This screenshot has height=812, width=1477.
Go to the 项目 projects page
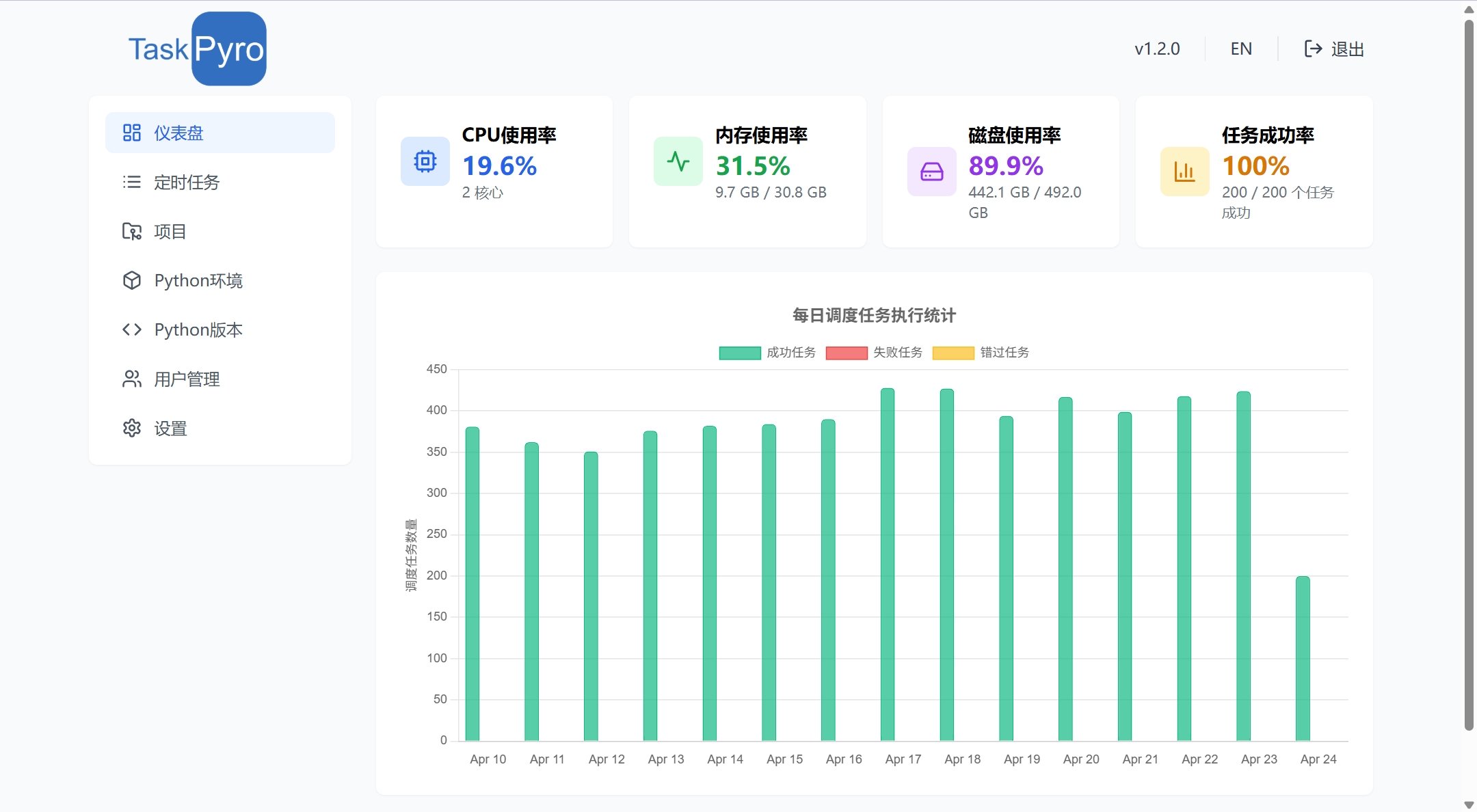tap(170, 231)
